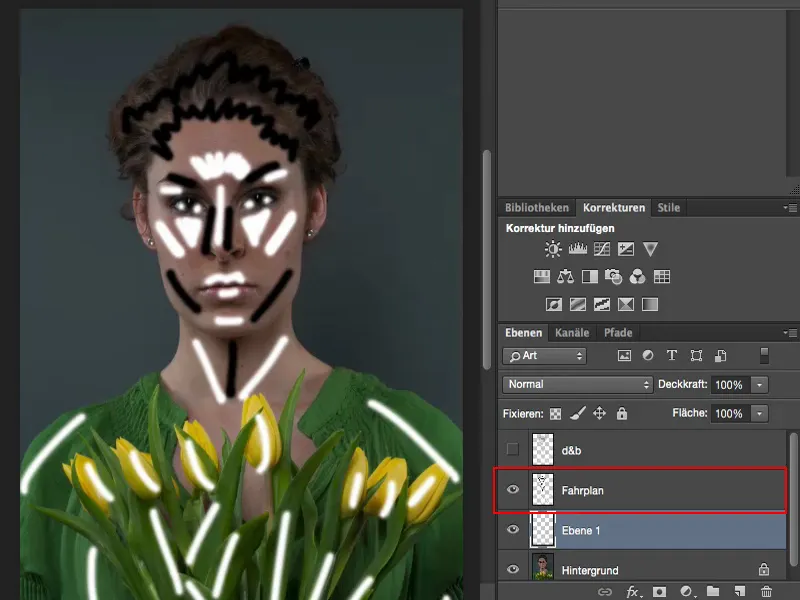Add a Brightness/Contrast adjustment

tap(553, 249)
